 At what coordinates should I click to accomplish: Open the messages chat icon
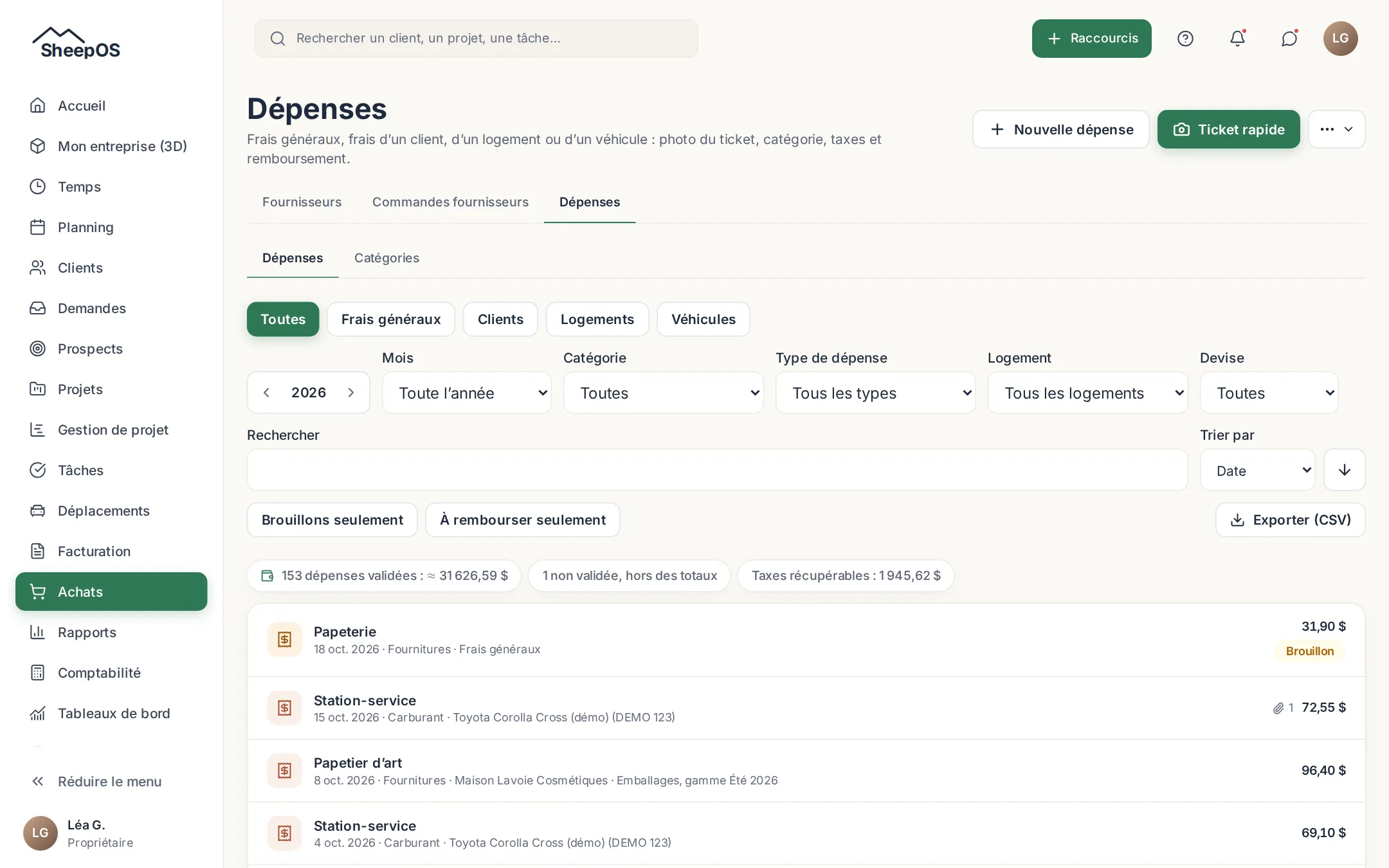point(1289,39)
